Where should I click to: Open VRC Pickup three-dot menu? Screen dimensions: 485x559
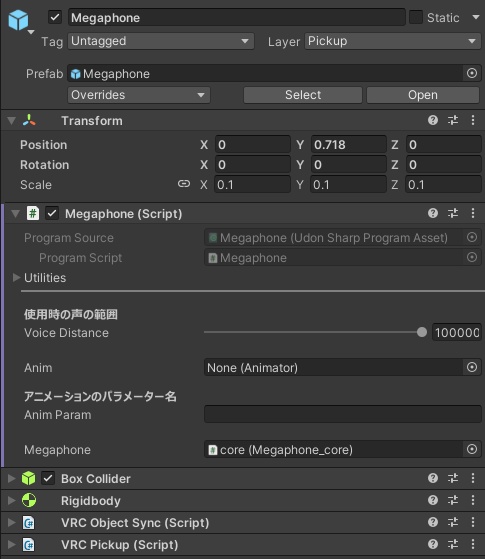pos(473,544)
